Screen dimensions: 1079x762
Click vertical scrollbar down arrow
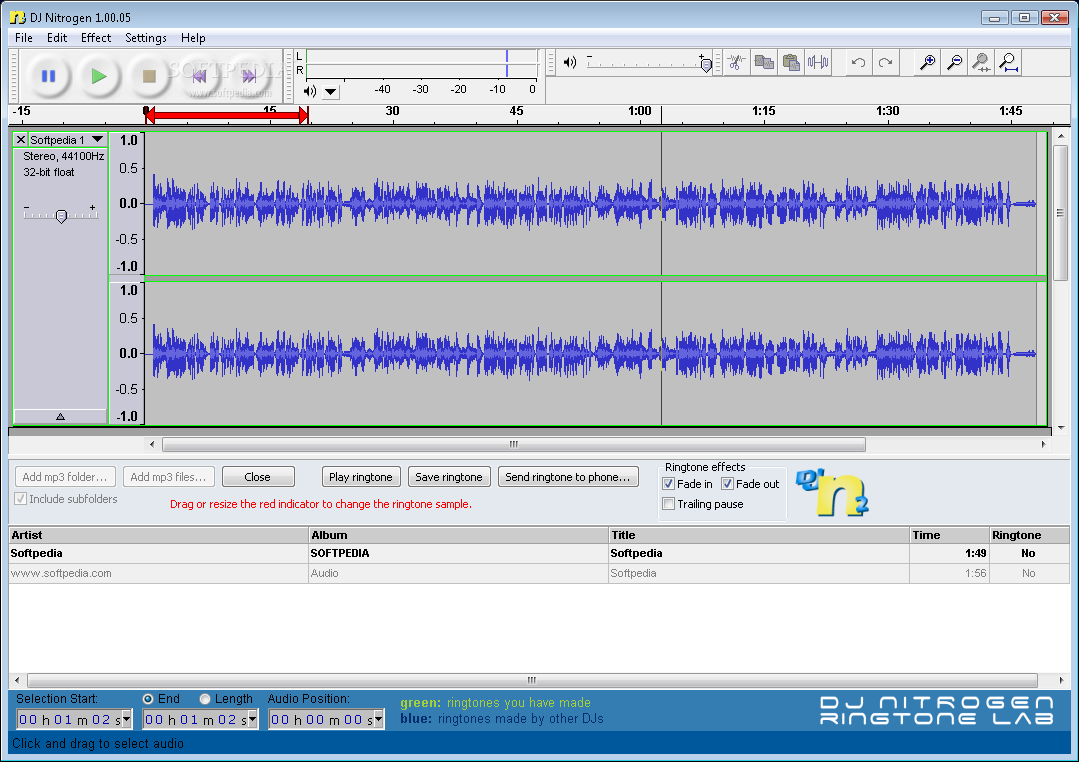pyautogui.click(x=1060, y=427)
